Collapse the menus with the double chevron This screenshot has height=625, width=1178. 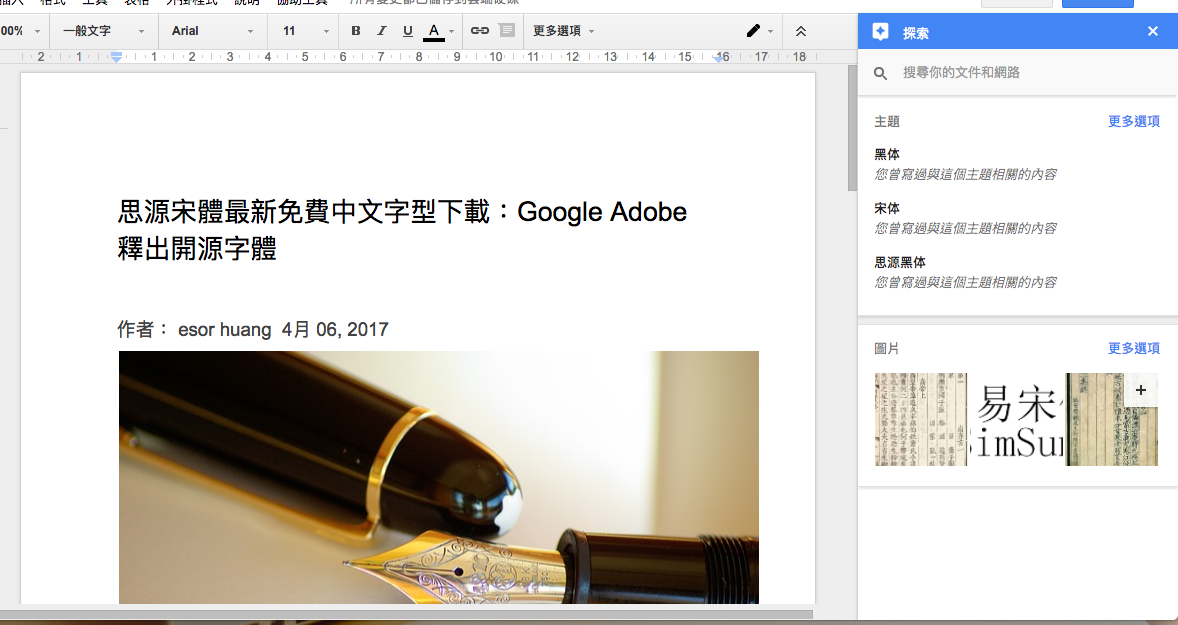801,32
